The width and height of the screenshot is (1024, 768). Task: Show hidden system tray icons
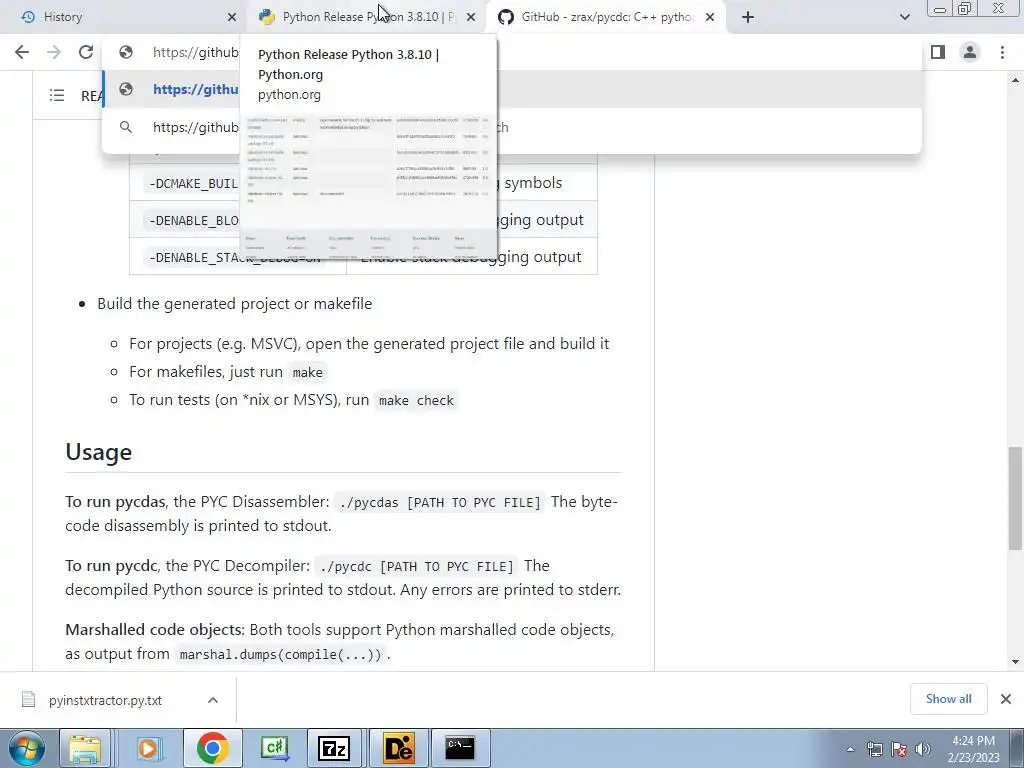pyautogui.click(x=850, y=749)
